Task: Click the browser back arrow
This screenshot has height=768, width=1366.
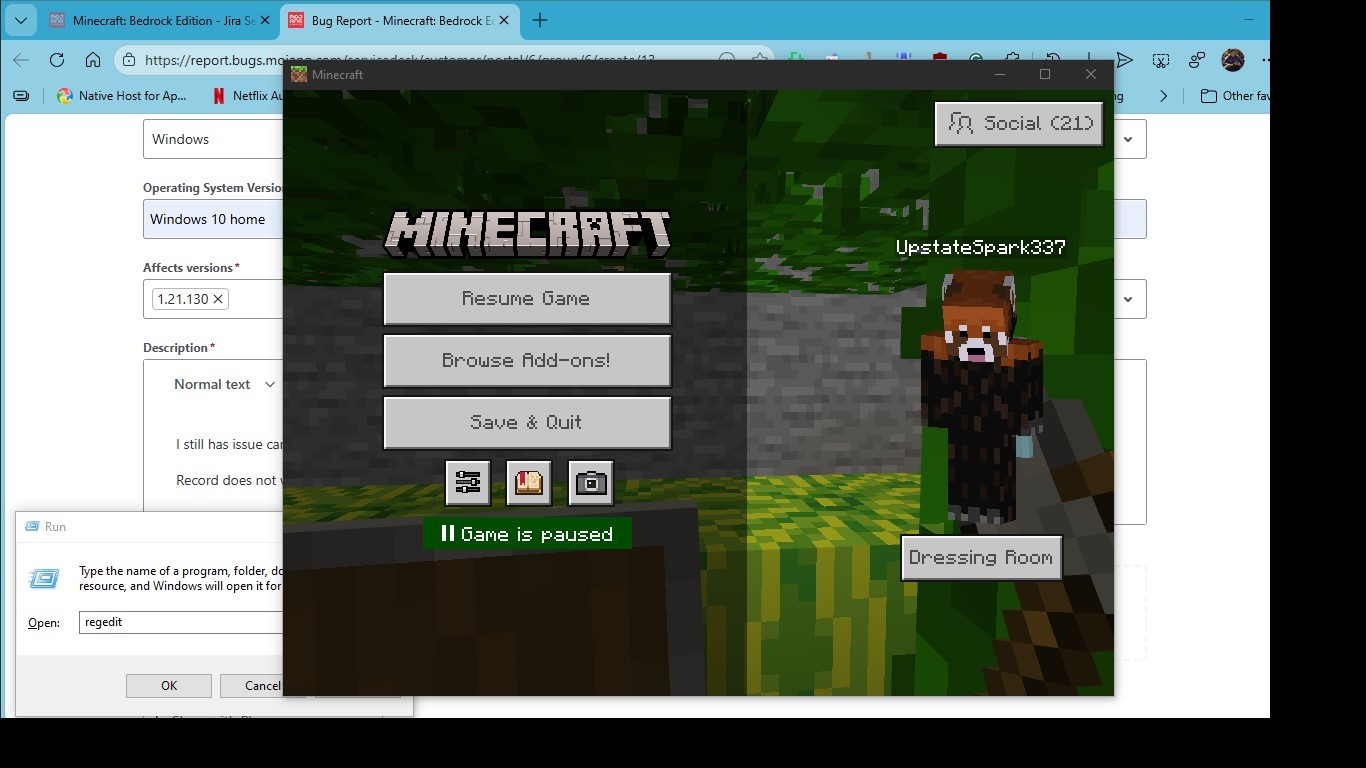Action: point(21,60)
